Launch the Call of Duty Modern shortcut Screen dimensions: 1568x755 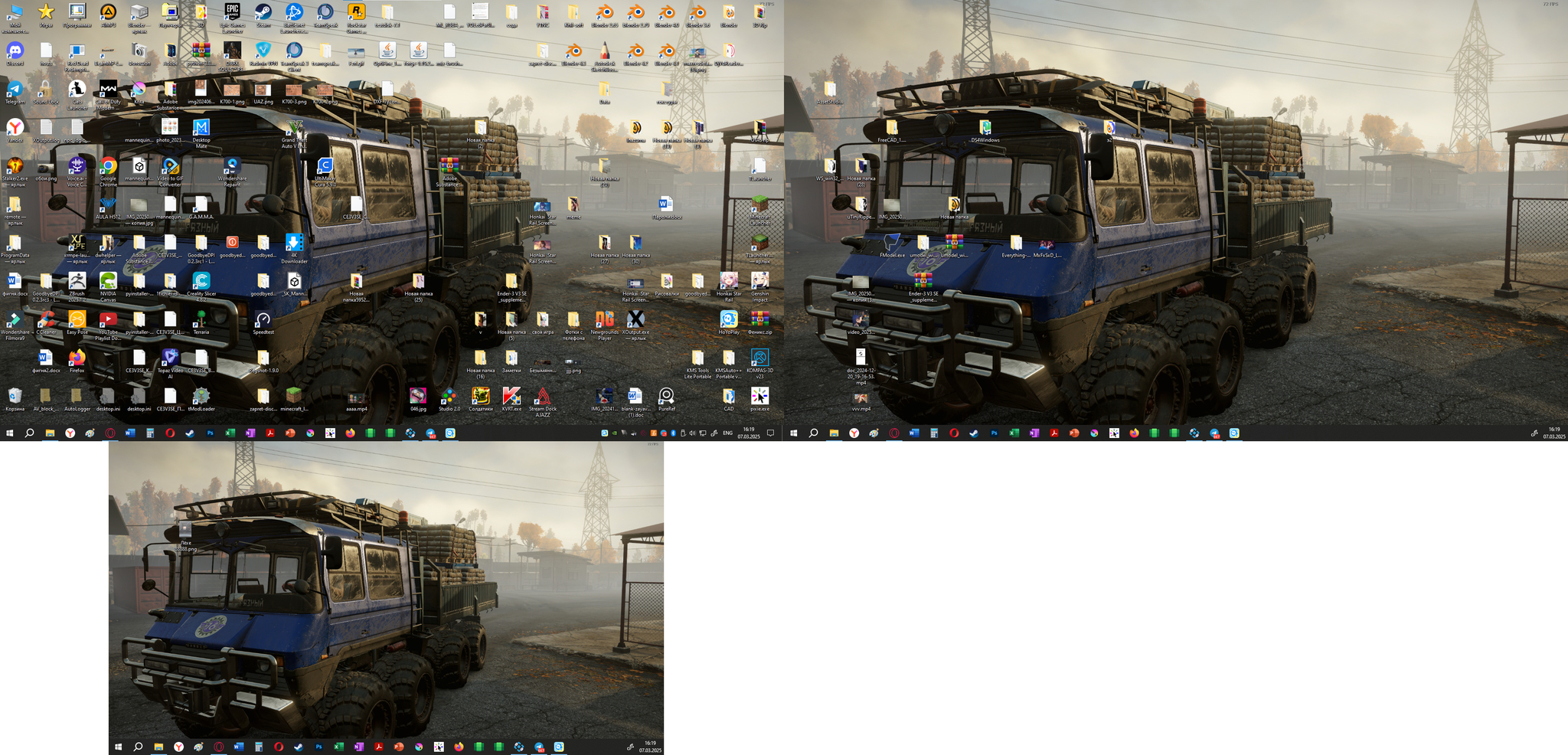[108, 95]
